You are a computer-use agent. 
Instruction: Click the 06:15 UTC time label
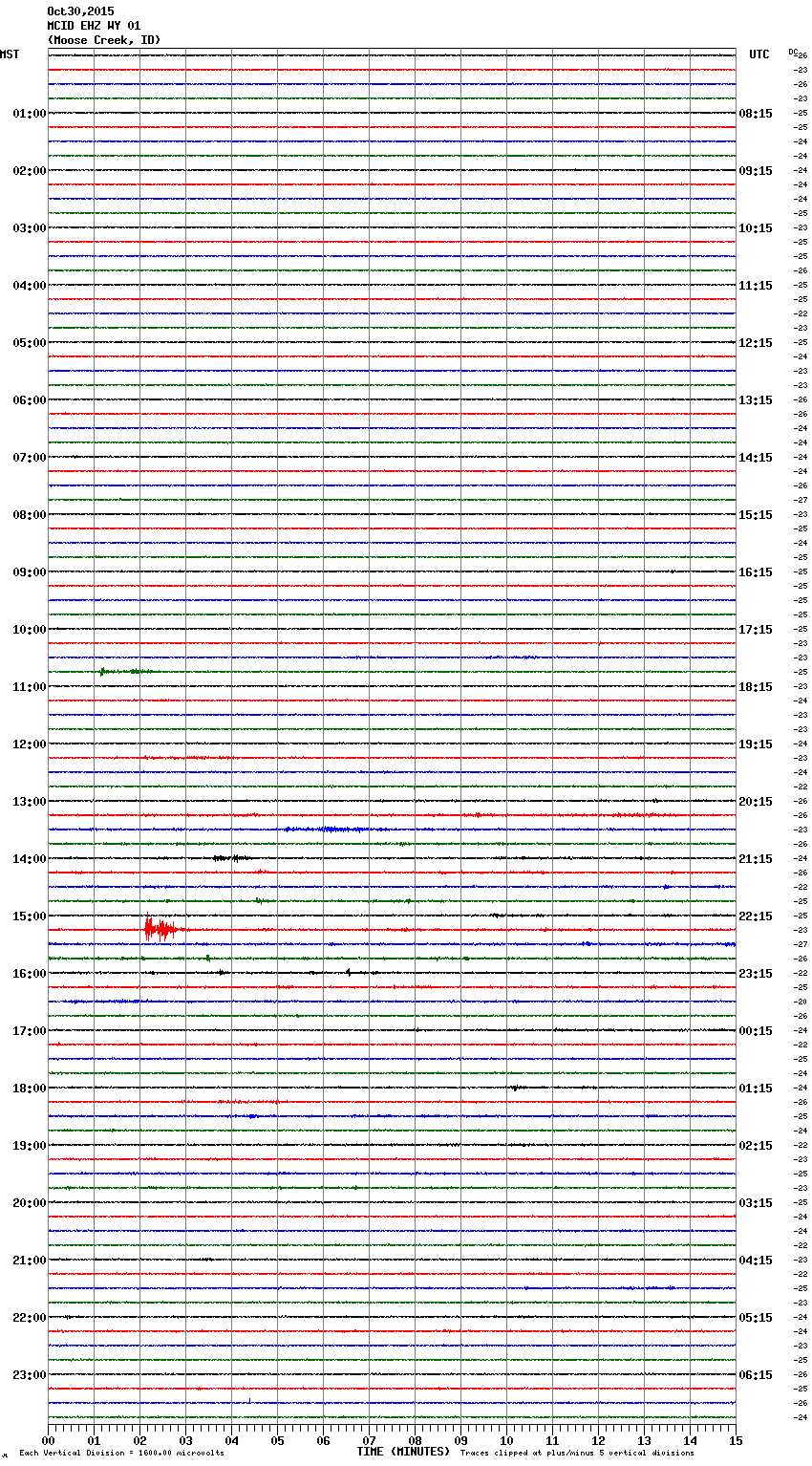pos(756,1375)
